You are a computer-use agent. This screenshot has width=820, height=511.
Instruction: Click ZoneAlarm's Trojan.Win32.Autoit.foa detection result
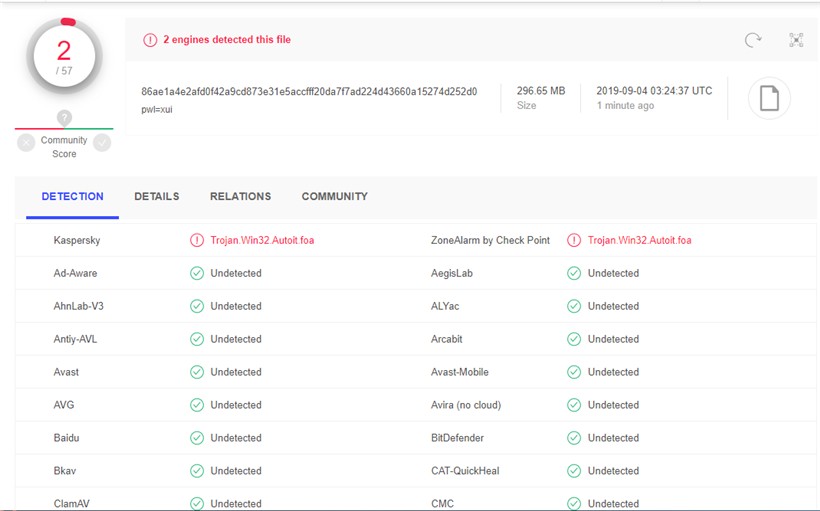point(639,240)
